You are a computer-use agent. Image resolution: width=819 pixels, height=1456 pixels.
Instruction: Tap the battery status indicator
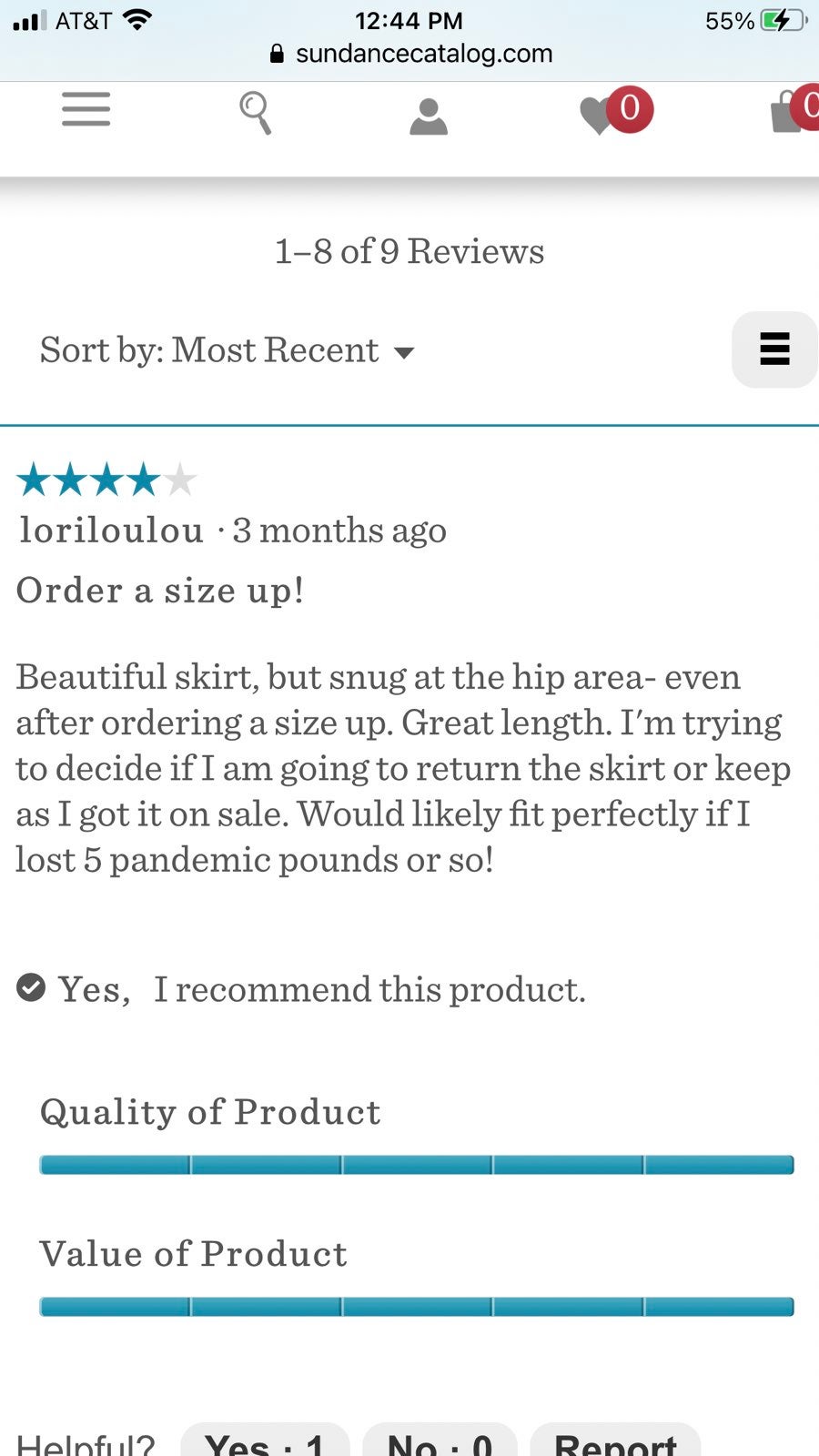pyautogui.click(x=784, y=21)
